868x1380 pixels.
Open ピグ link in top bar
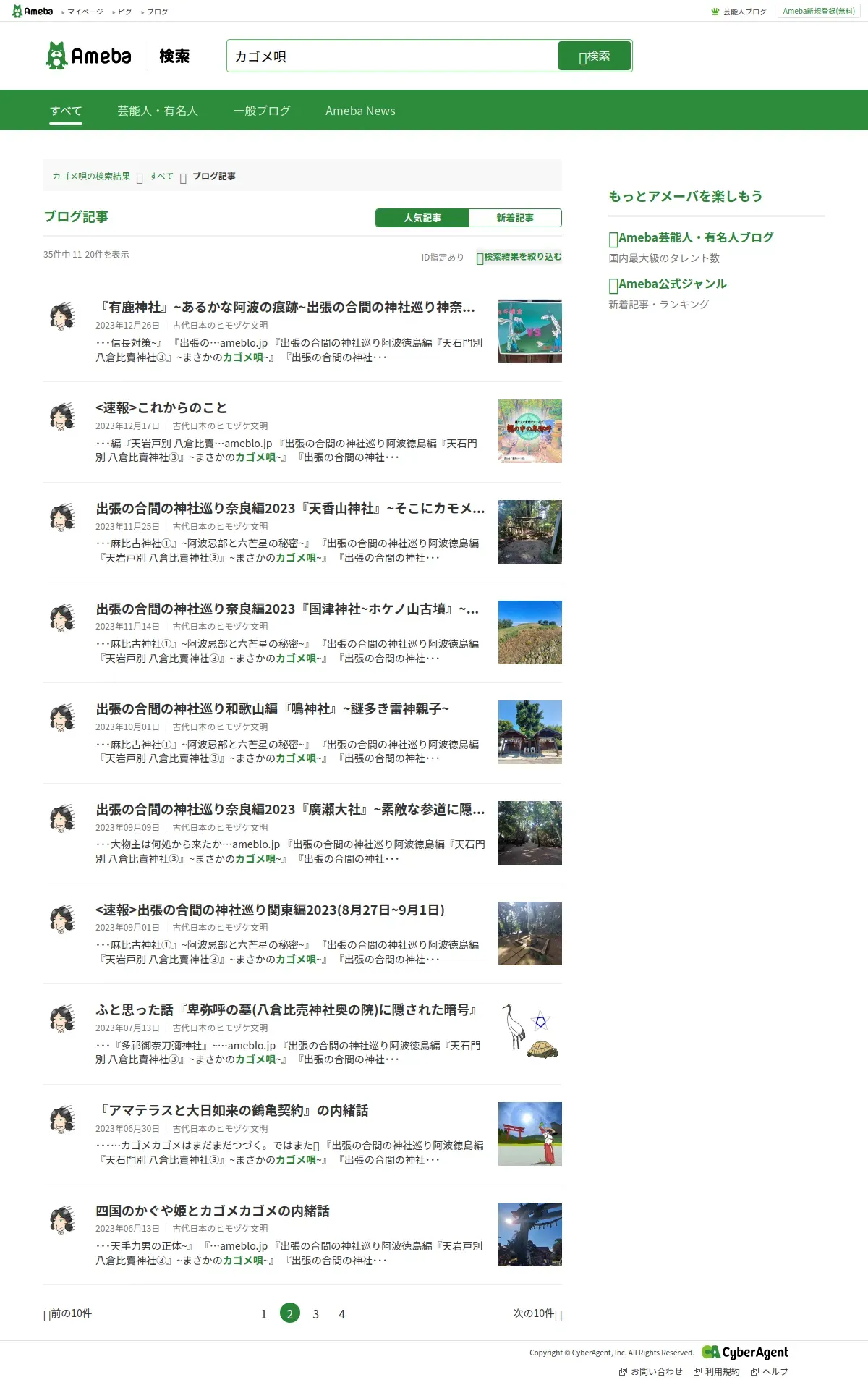124,12
